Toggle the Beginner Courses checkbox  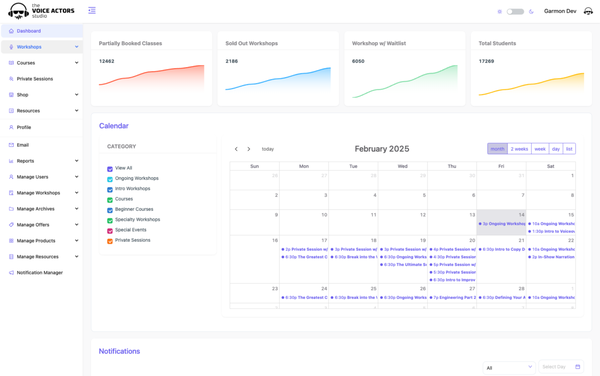click(x=110, y=210)
